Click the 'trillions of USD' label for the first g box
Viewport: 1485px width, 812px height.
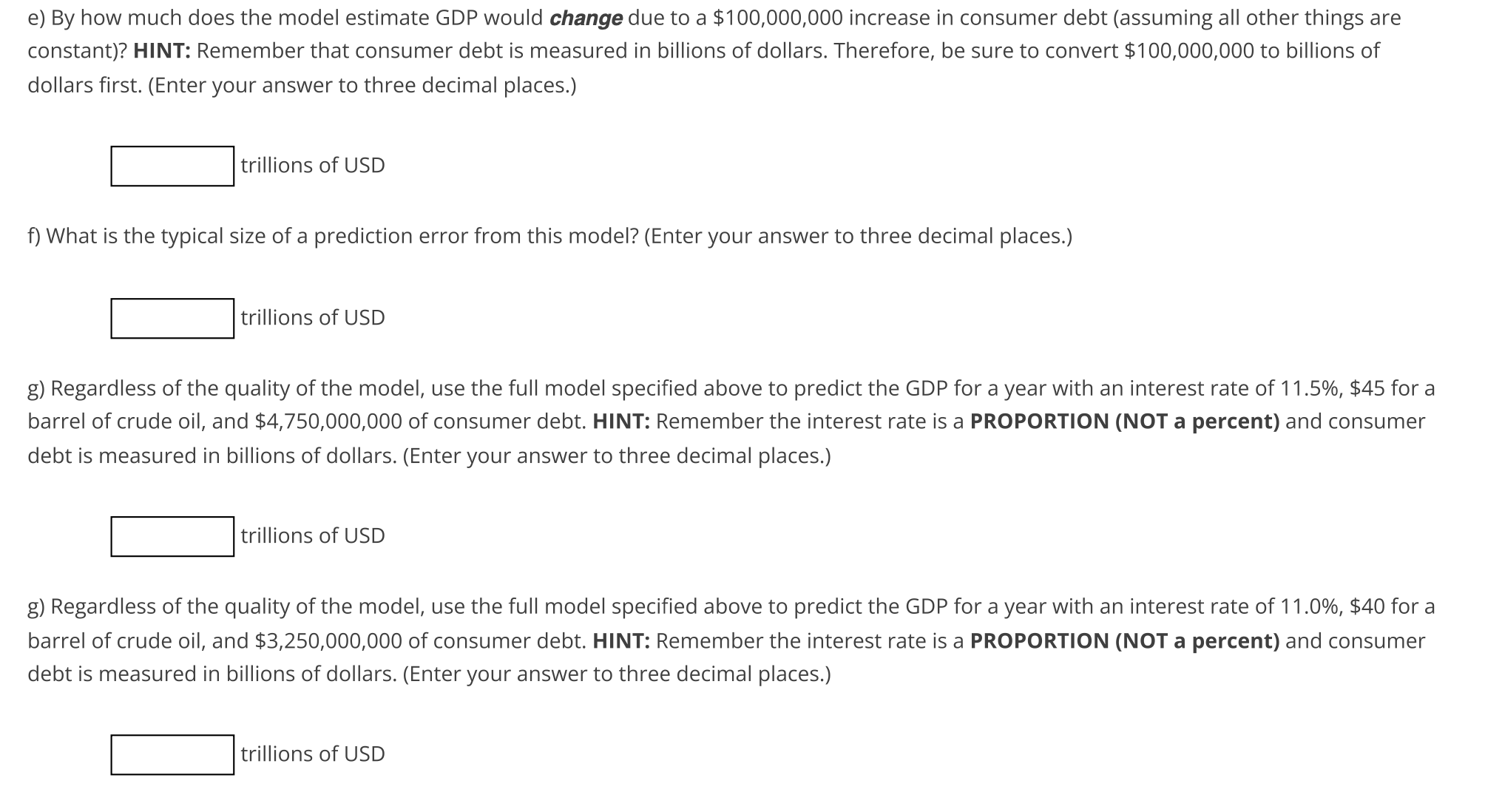tap(311, 534)
